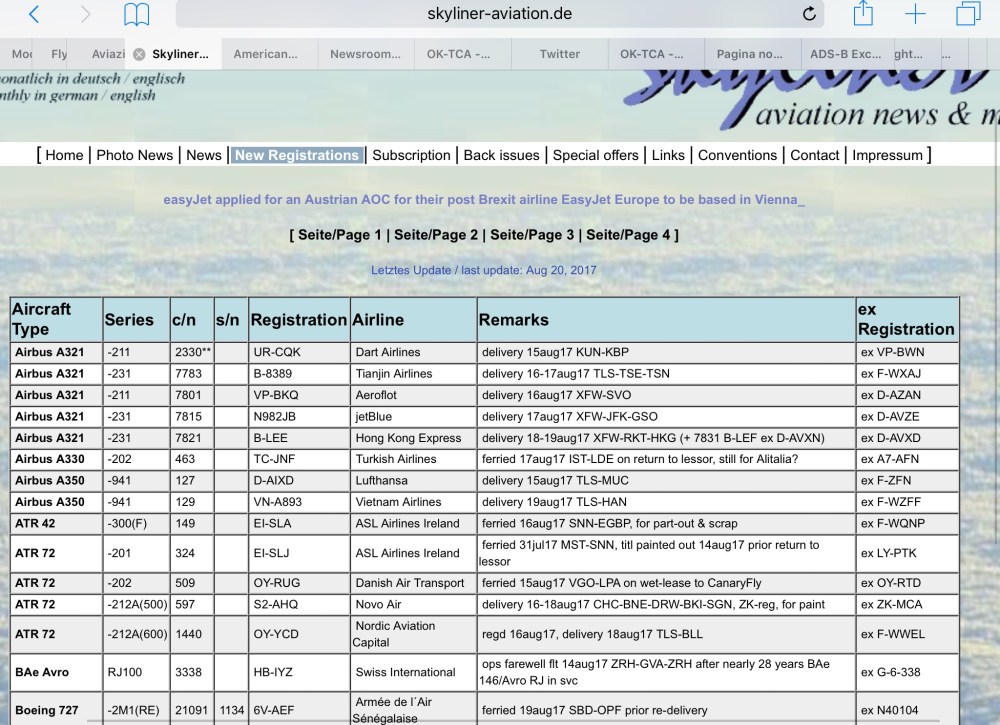Show all tabs overview icon
This screenshot has width=1000, height=725.
(x=967, y=14)
